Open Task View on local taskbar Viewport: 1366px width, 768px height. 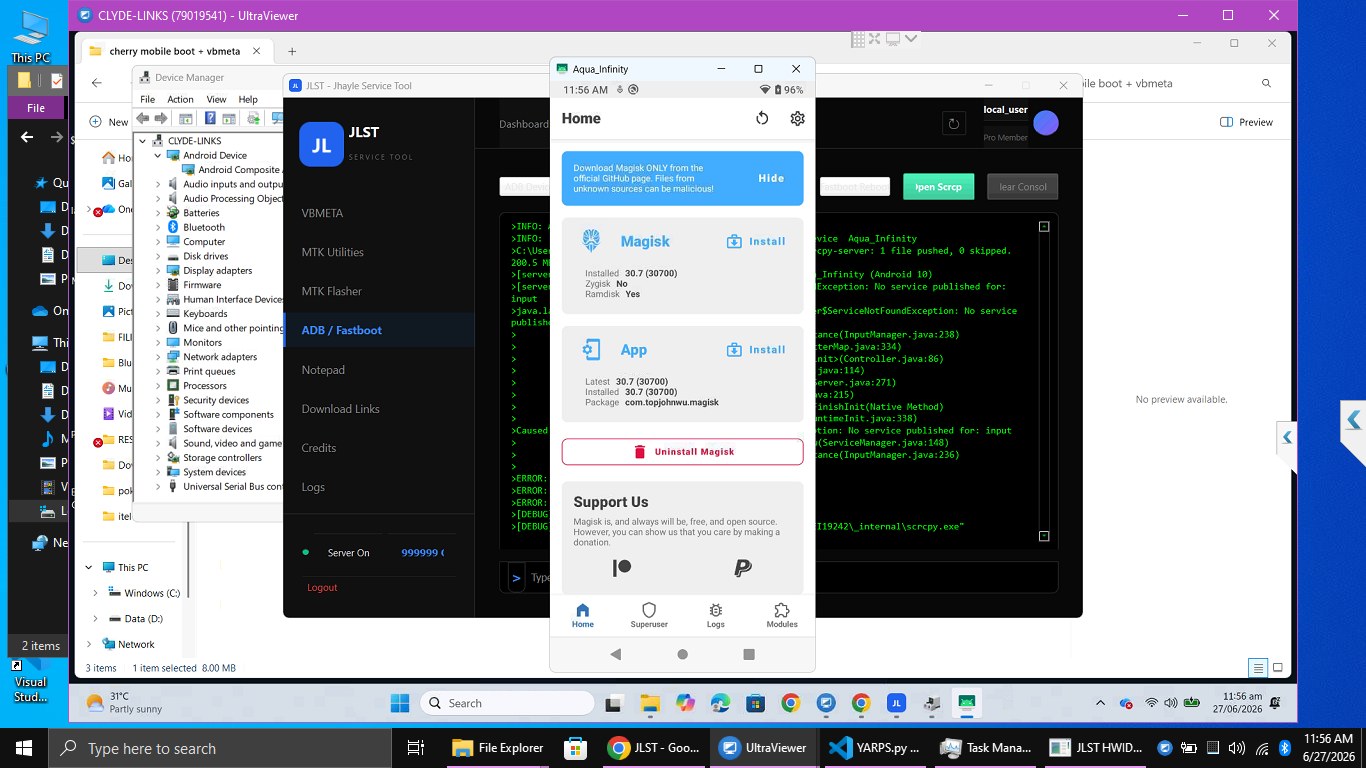tap(416, 748)
